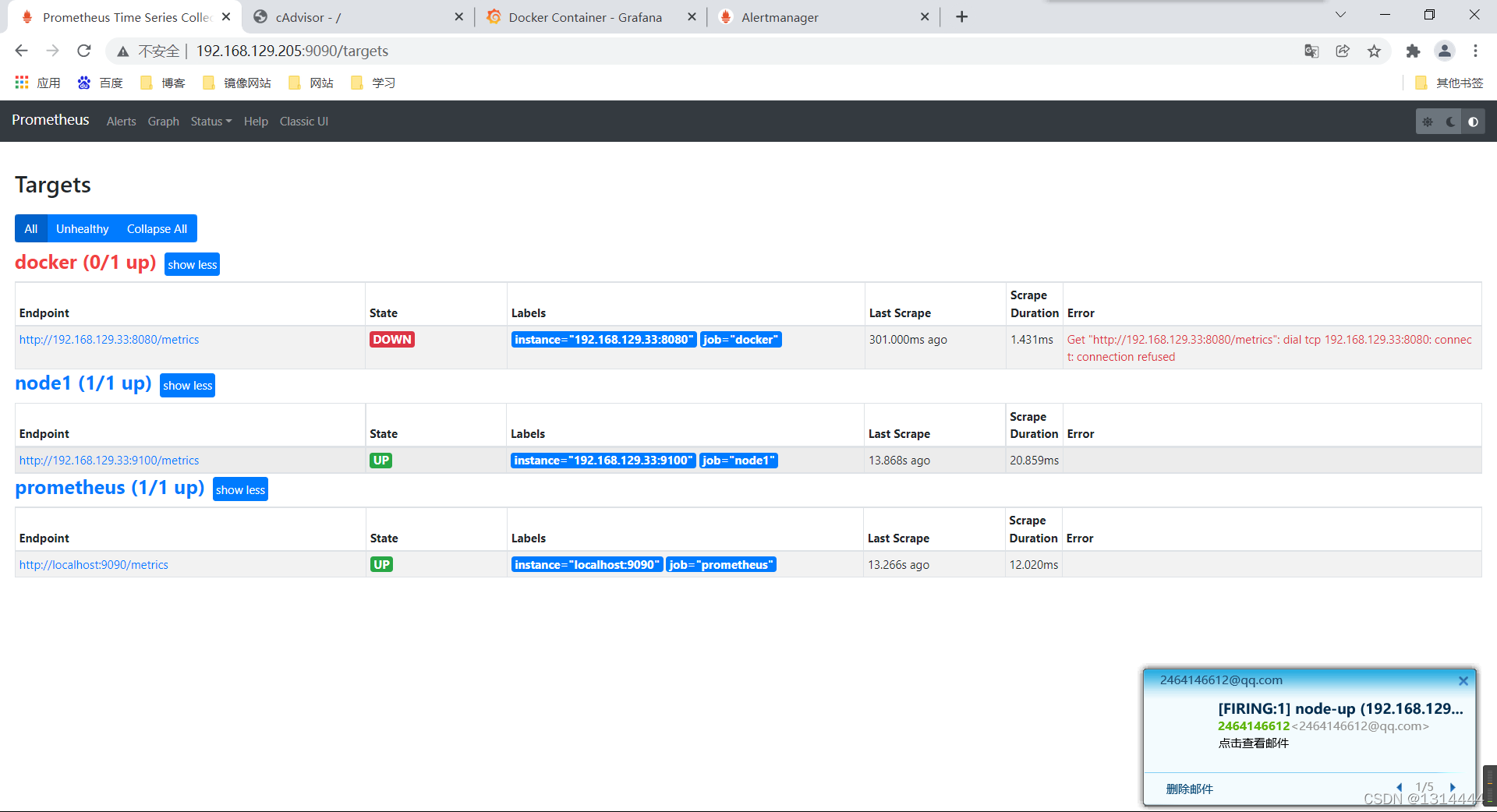Open the 192.168.129.33:8080/metrics endpoint link
The height and width of the screenshot is (812, 1497).
(x=109, y=340)
